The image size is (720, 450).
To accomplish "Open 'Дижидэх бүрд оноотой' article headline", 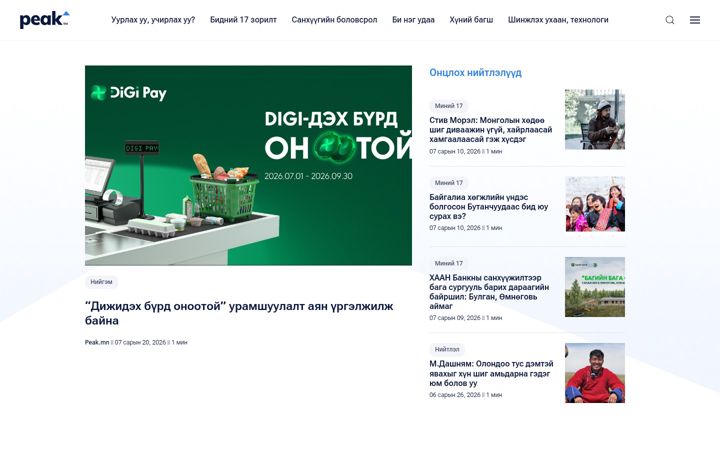I will [239, 313].
